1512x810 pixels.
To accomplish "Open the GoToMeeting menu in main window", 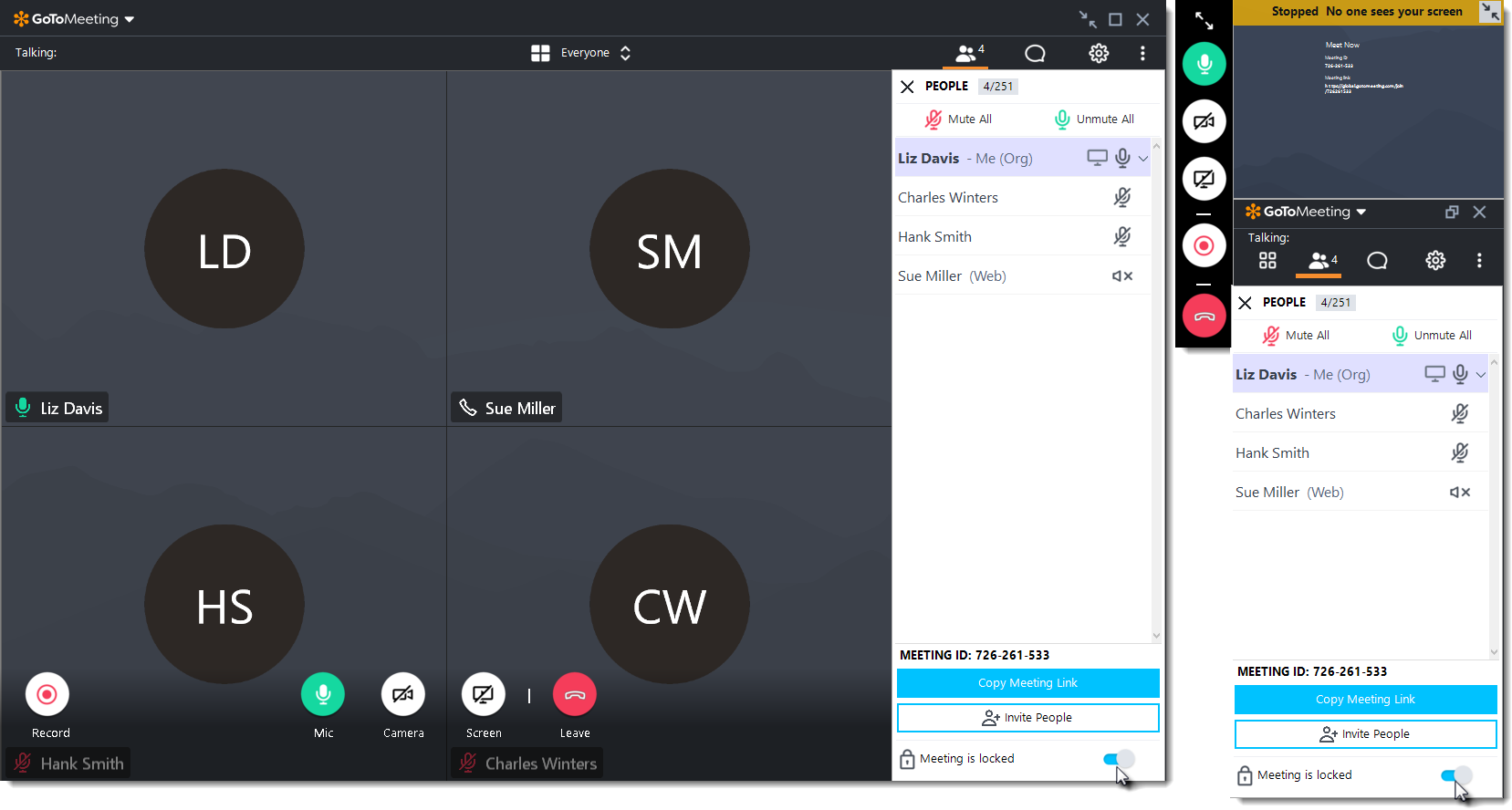I will coord(74,19).
